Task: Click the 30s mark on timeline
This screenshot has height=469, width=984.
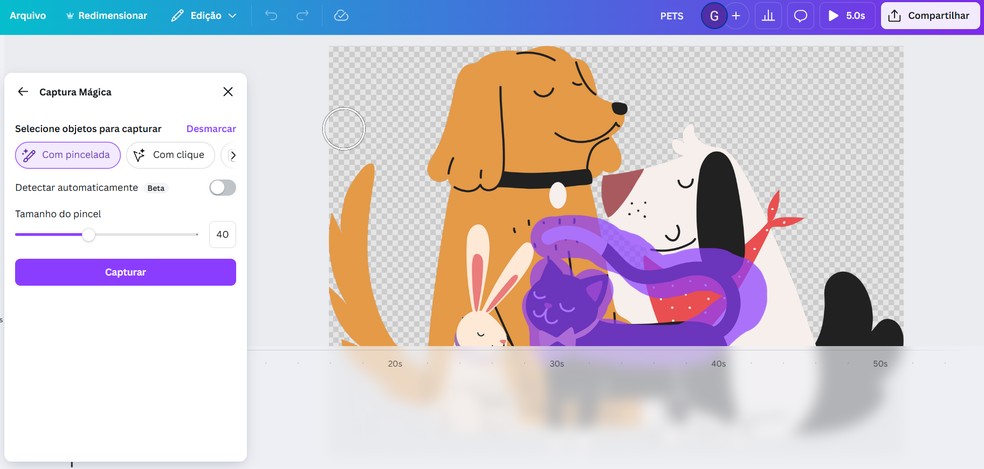Action: (x=557, y=364)
